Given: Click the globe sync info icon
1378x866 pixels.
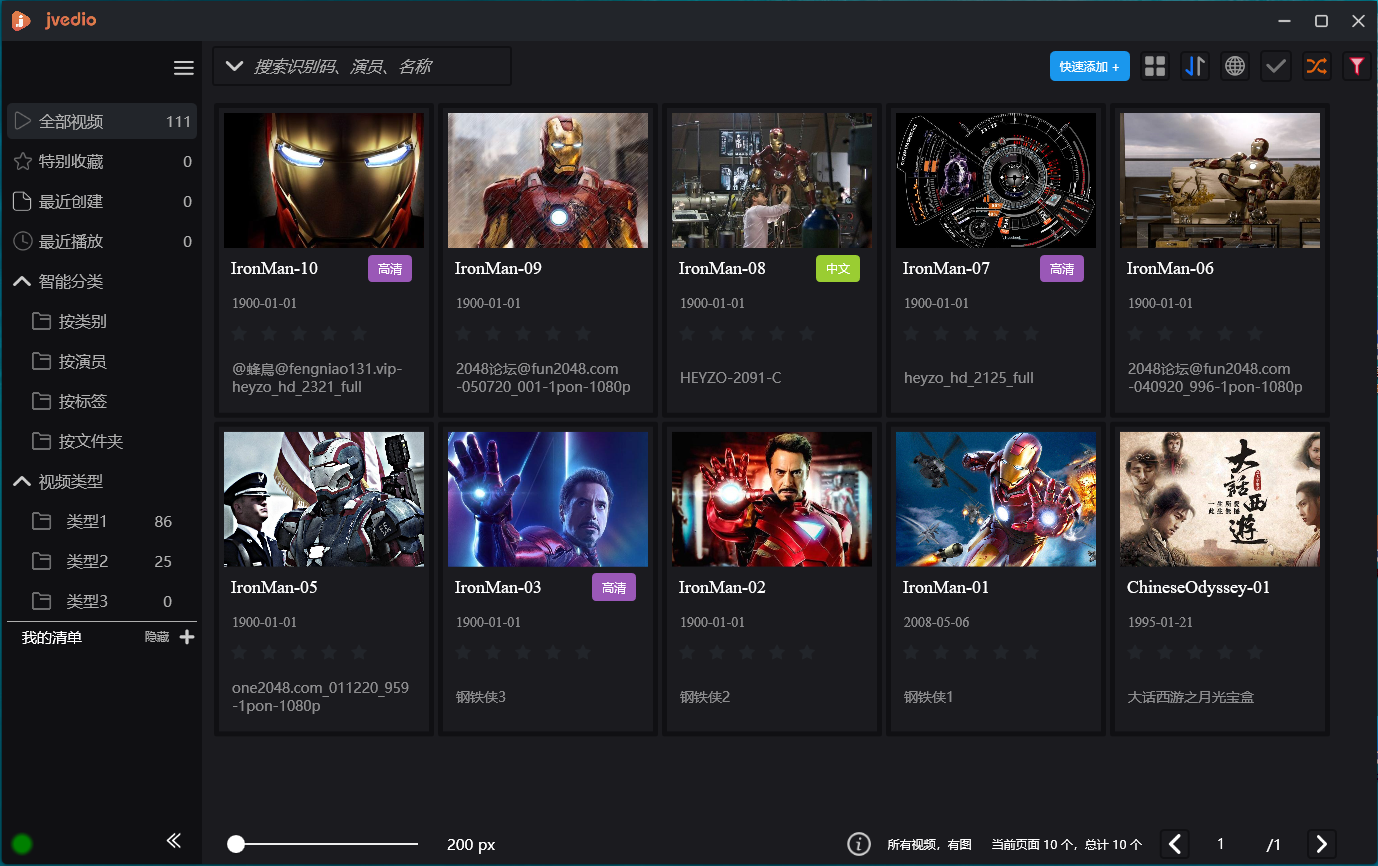Looking at the screenshot, I should 1235,66.
